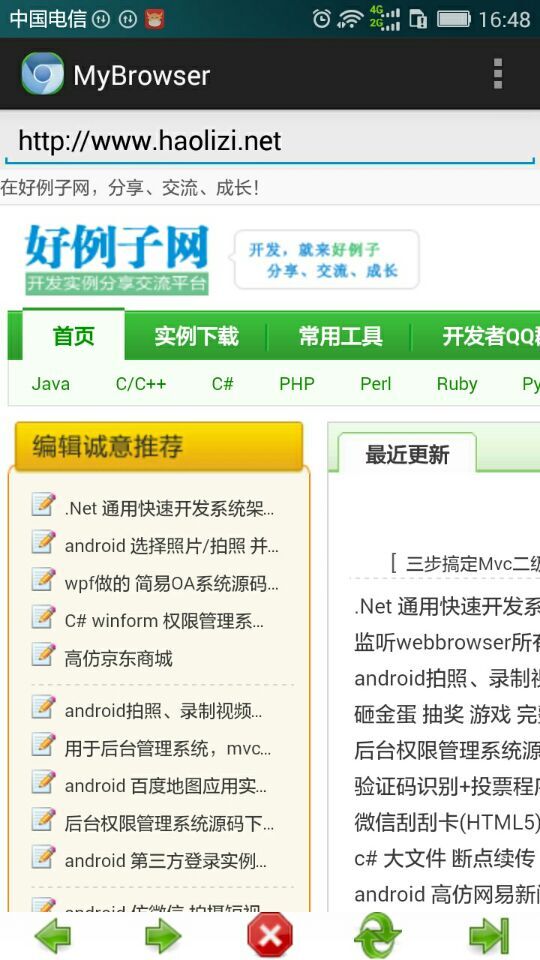Viewport: 540px width, 960px height.
Task: Select the Ruby category link
Action: coord(457,384)
